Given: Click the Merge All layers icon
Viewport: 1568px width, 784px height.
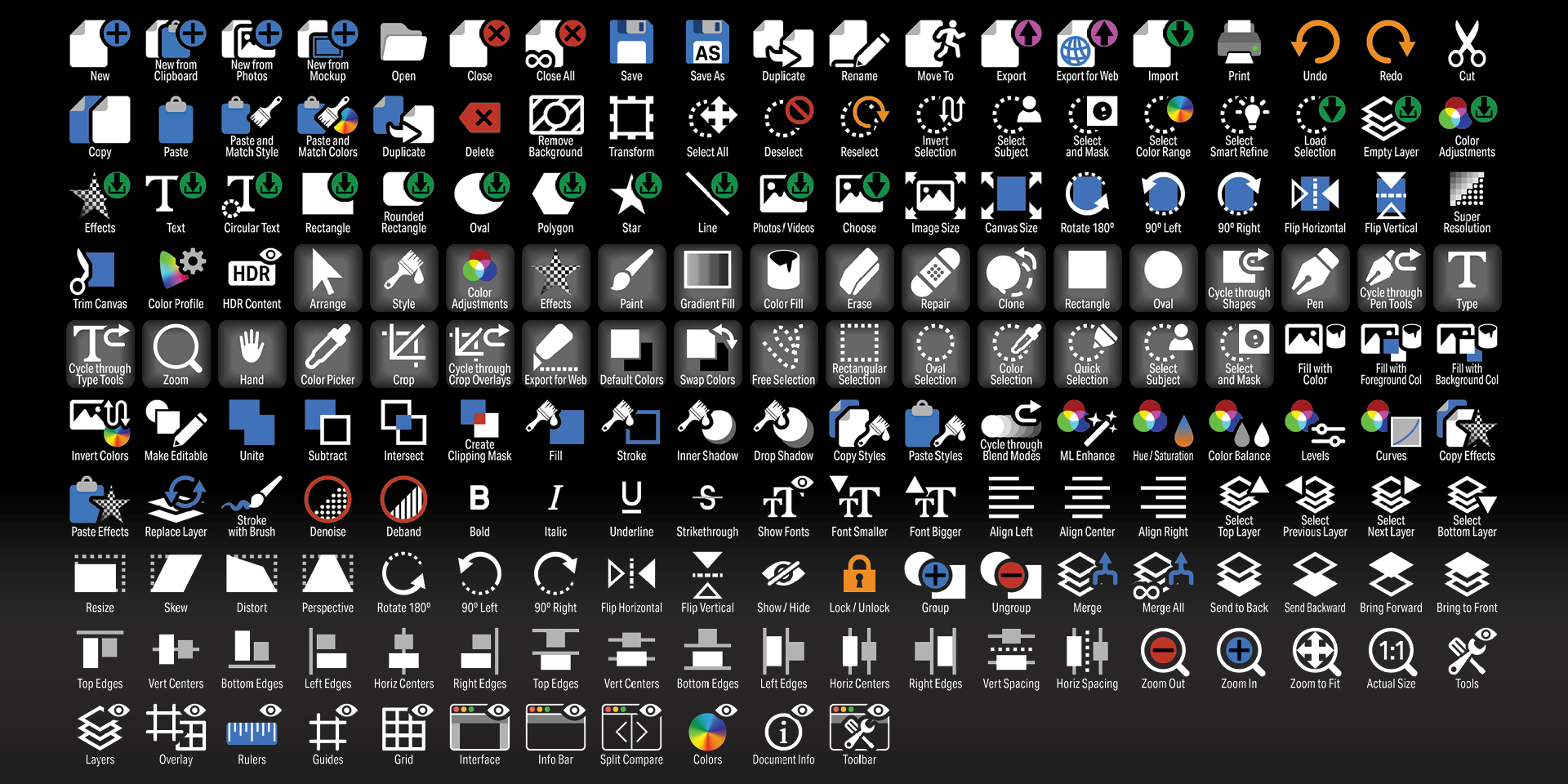Looking at the screenshot, I should click(1163, 575).
